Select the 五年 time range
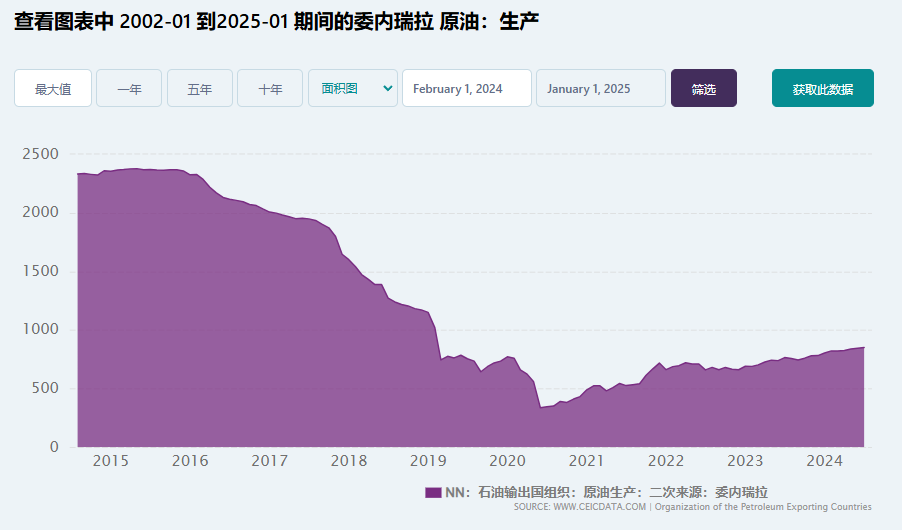 tap(200, 88)
